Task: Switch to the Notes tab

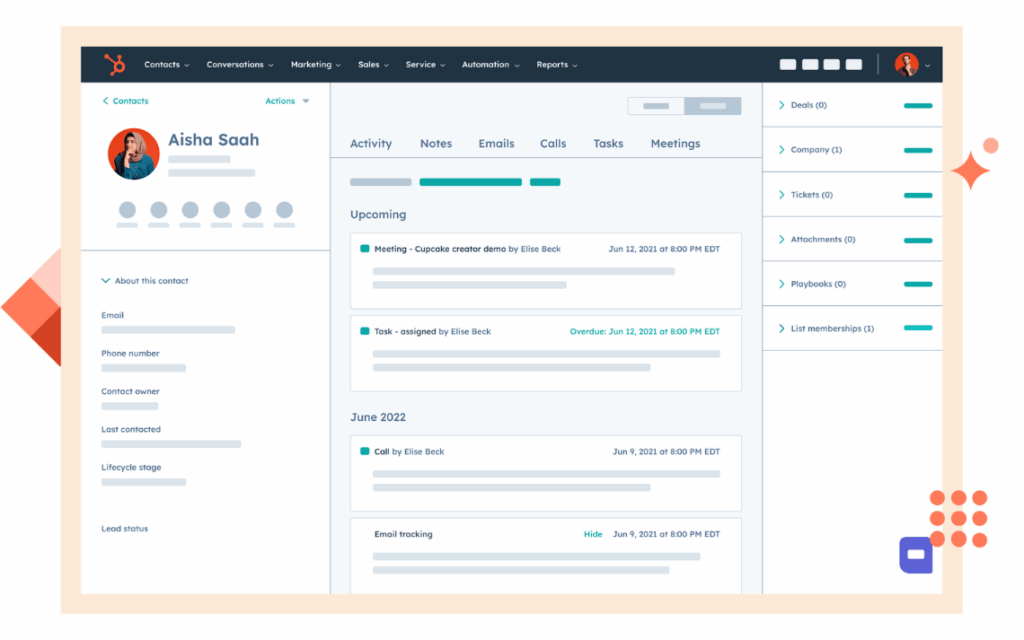Action: (436, 144)
